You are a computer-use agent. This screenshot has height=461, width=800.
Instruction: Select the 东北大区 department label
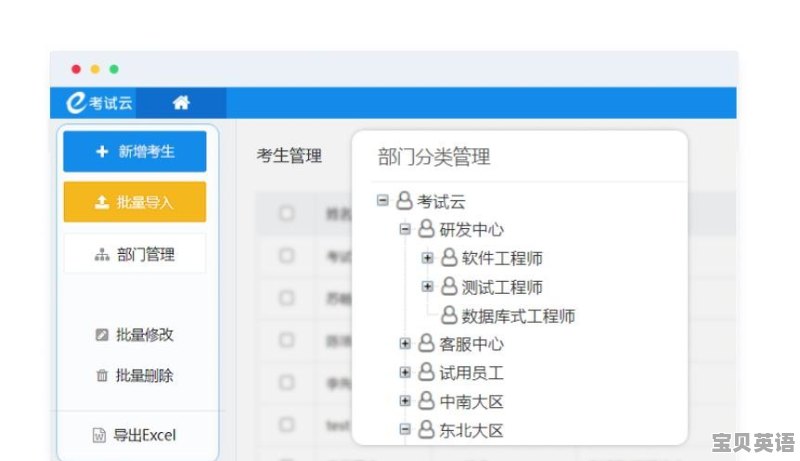click(471, 430)
